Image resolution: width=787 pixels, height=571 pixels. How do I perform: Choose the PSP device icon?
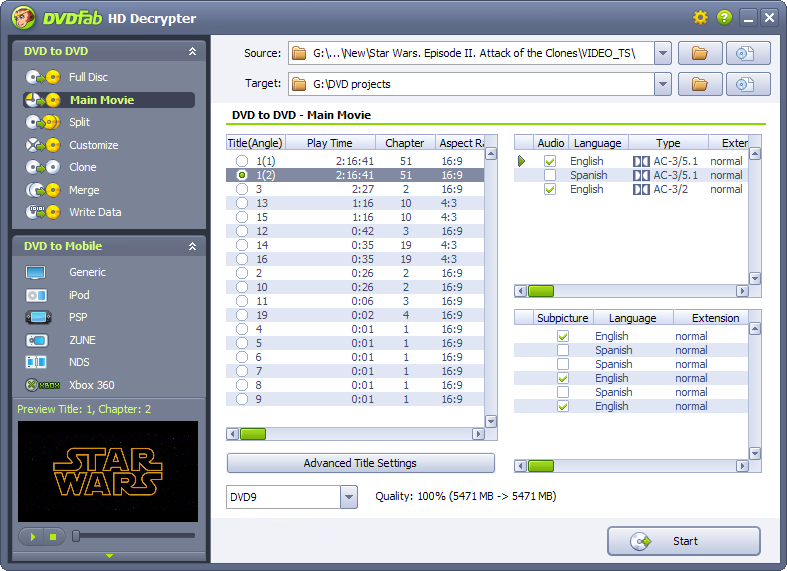click(x=38, y=317)
